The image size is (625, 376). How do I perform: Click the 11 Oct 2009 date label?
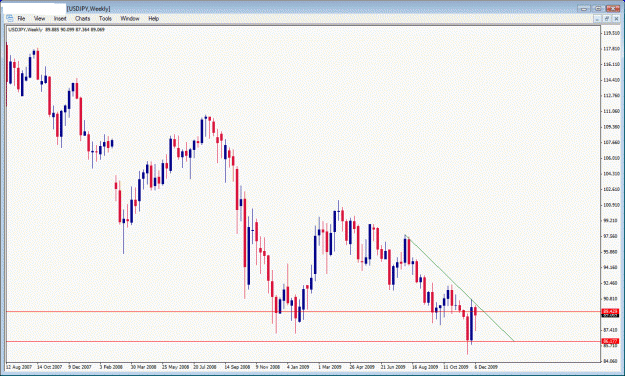(456, 367)
